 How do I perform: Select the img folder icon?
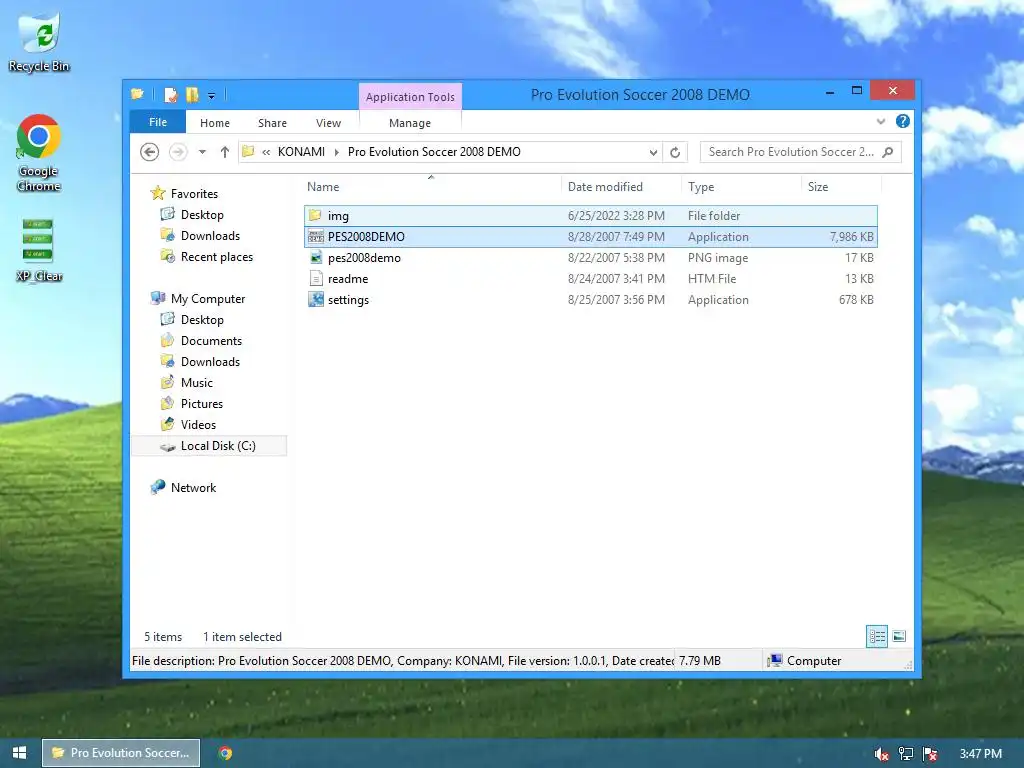[x=315, y=216]
